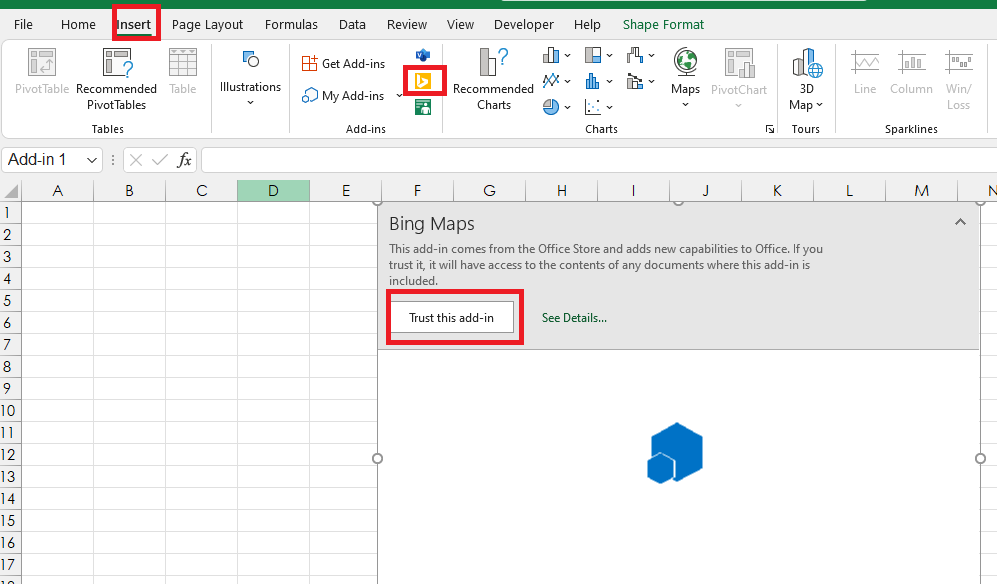997x584 pixels.
Task: Open the Illustrations dropdown
Action: [x=250, y=78]
